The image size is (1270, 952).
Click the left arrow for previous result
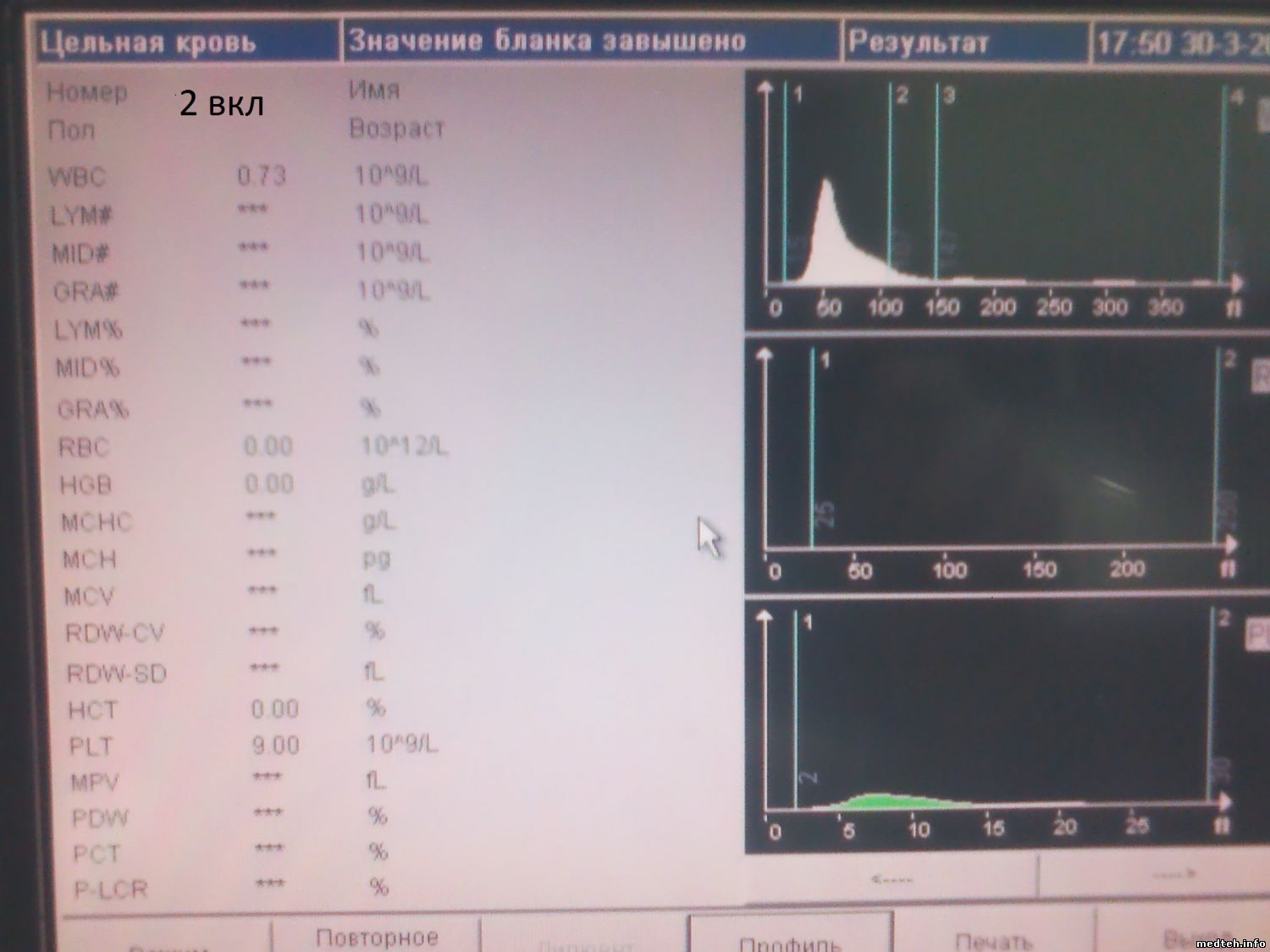(892, 879)
